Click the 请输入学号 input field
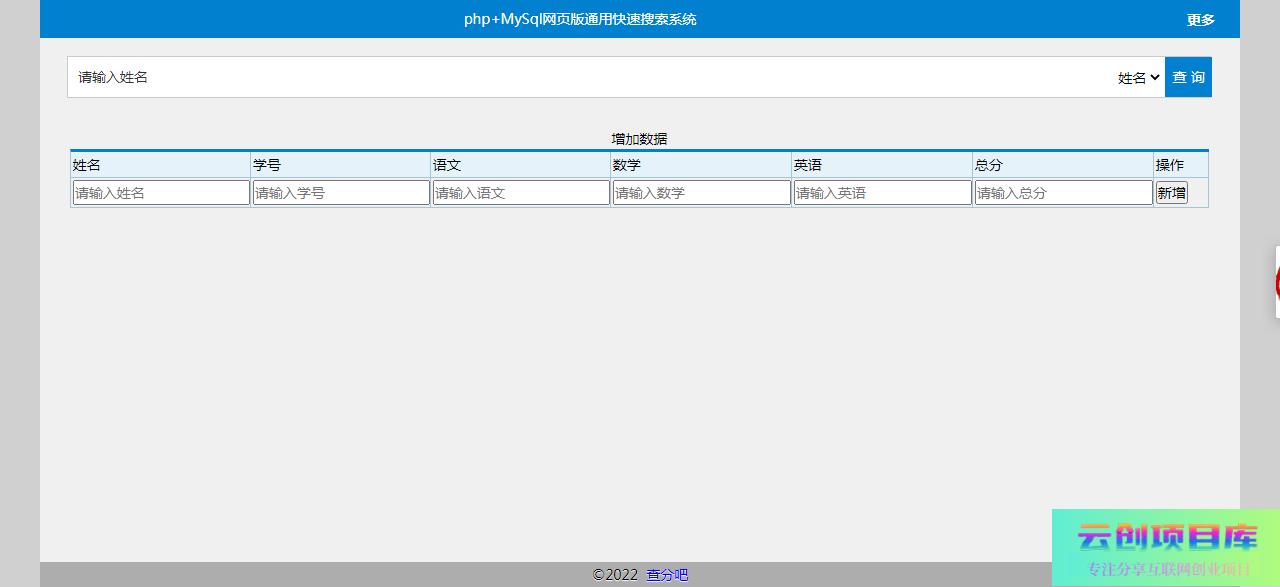 (341, 193)
